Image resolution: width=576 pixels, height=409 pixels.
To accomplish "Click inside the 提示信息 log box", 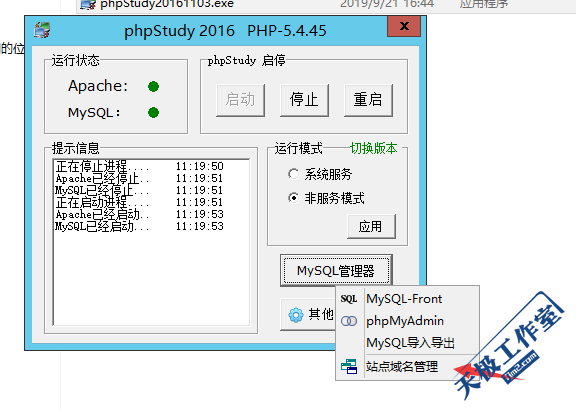I will (151, 243).
